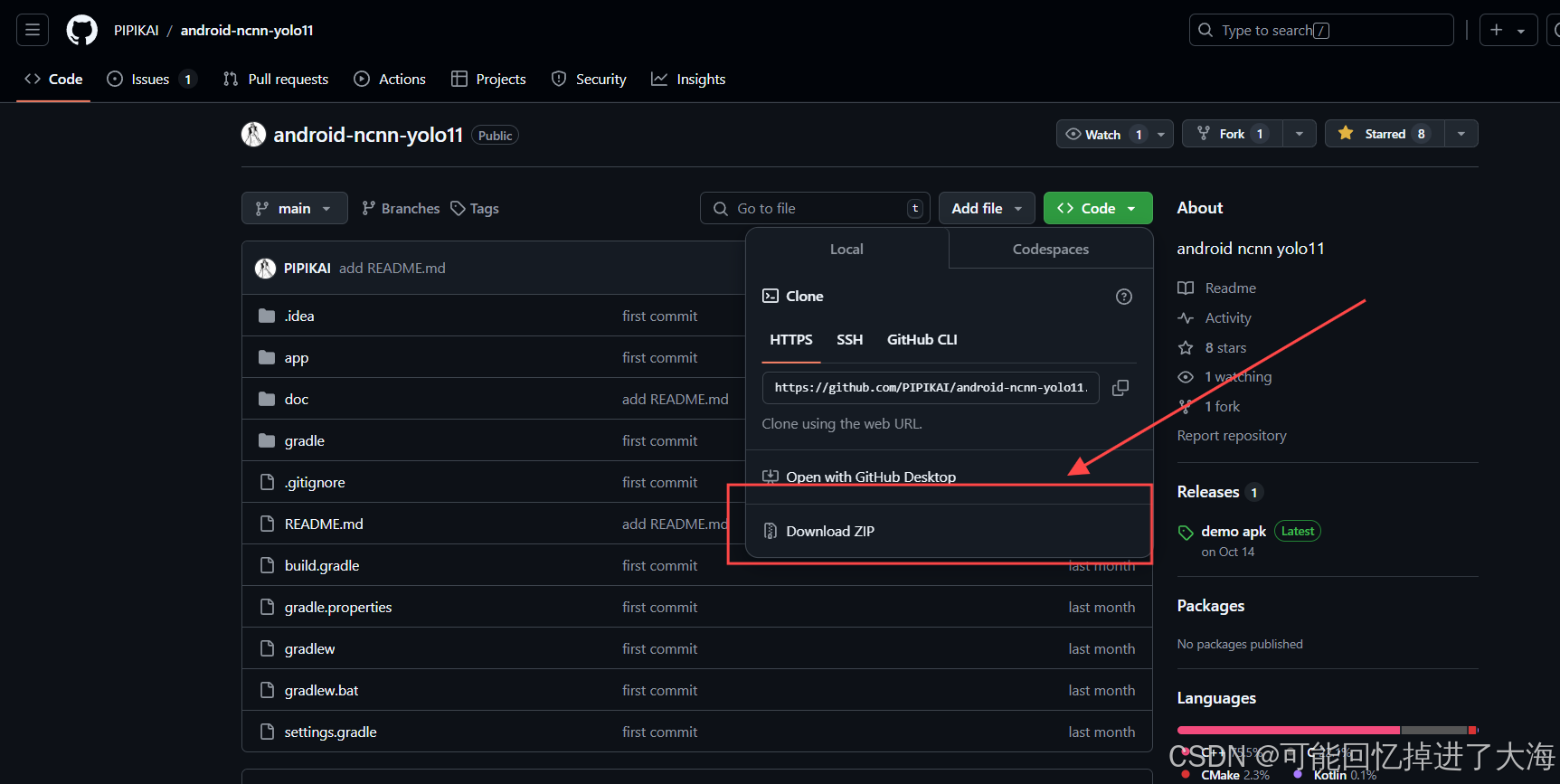Select the HTTPS clone tab
Screen dimensions: 1560x784
[791, 339]
